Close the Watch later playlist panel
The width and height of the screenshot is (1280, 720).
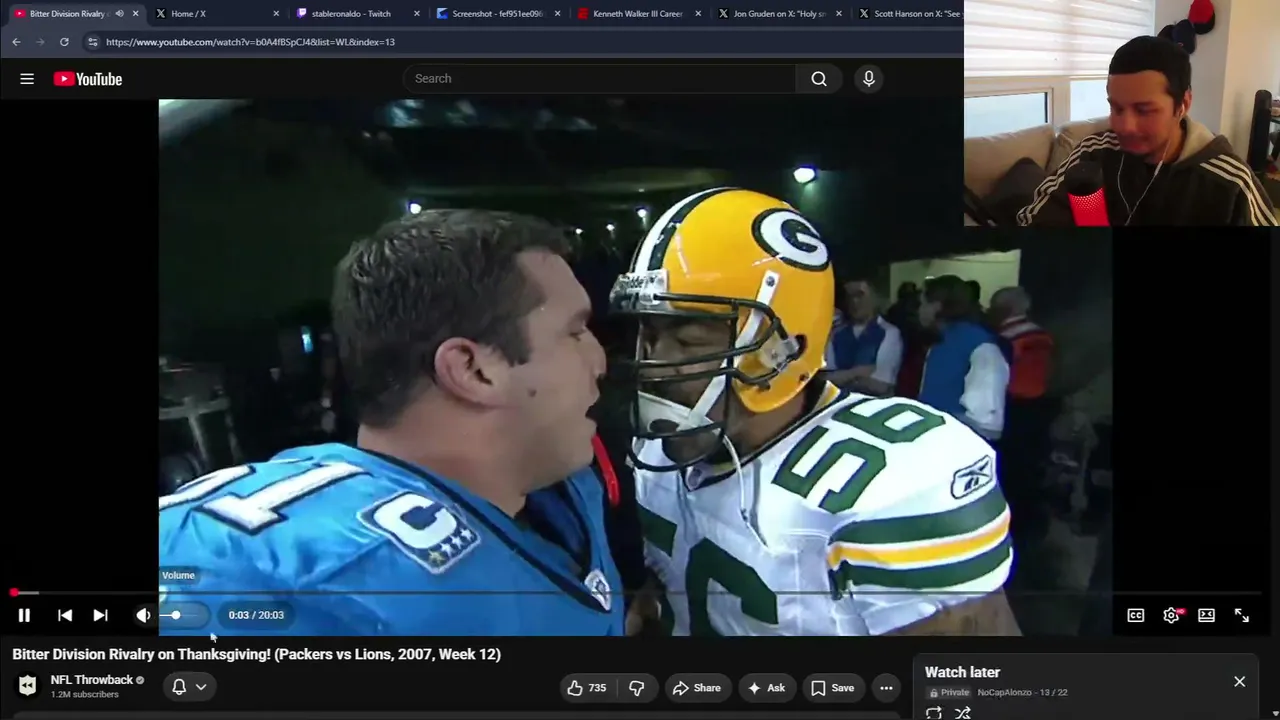[x=1239, y=681]
